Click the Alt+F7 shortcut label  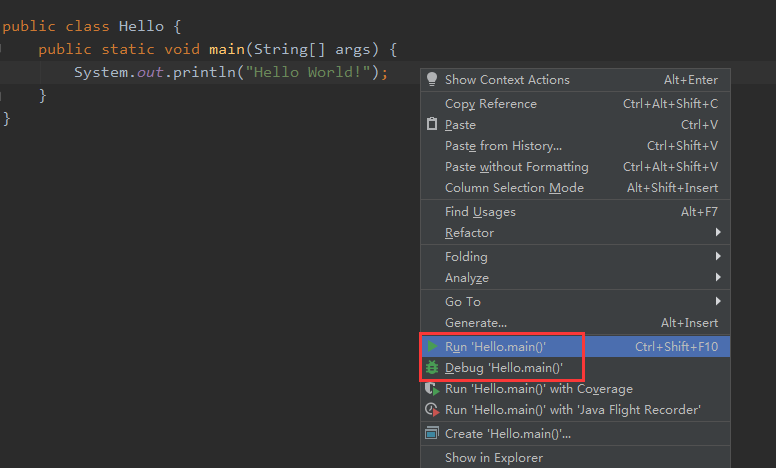click(x=699, y=212)
